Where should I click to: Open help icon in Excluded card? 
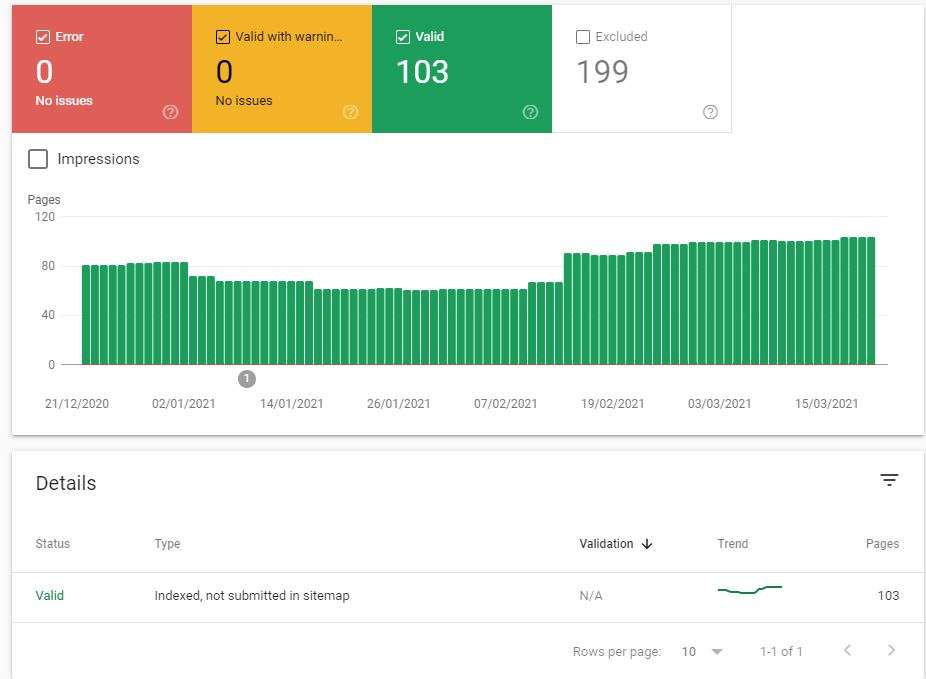click(x=710, y=112)
